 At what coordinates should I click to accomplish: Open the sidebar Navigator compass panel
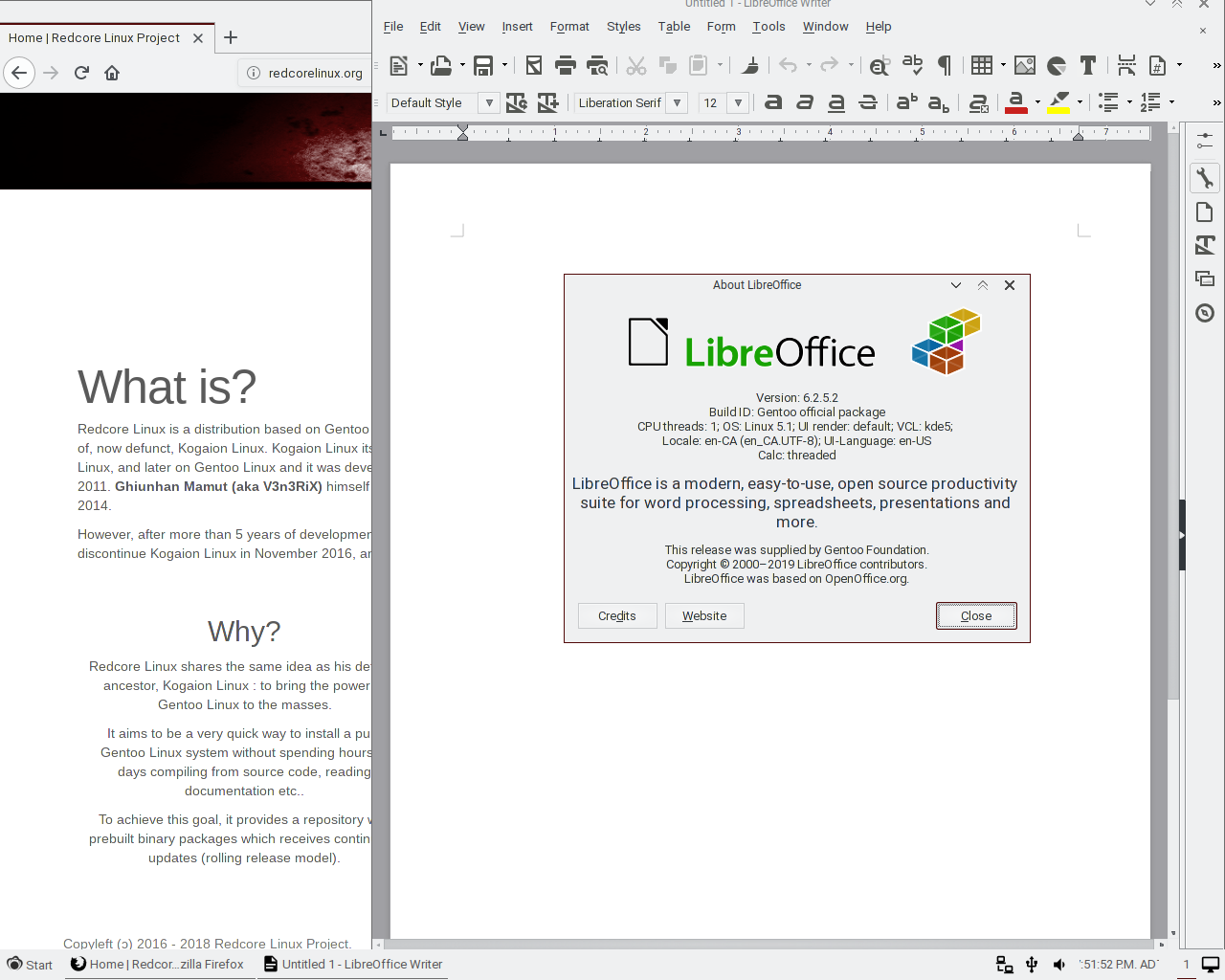[x=1205, y=313]
